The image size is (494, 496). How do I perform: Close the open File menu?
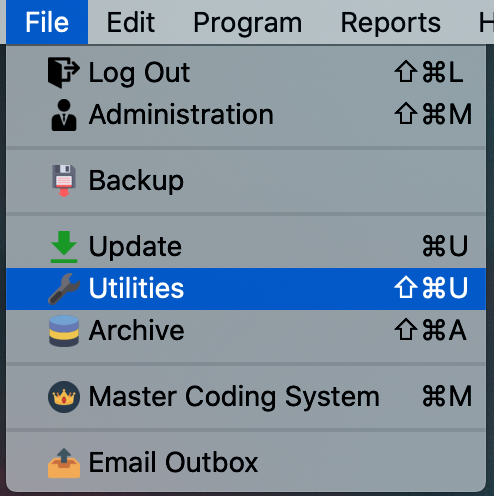47,22
